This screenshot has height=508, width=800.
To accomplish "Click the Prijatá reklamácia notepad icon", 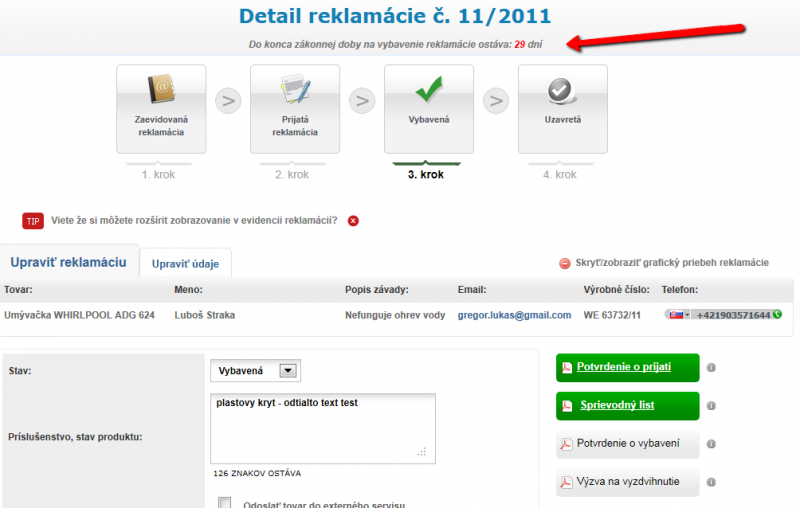I will point(295,92).
